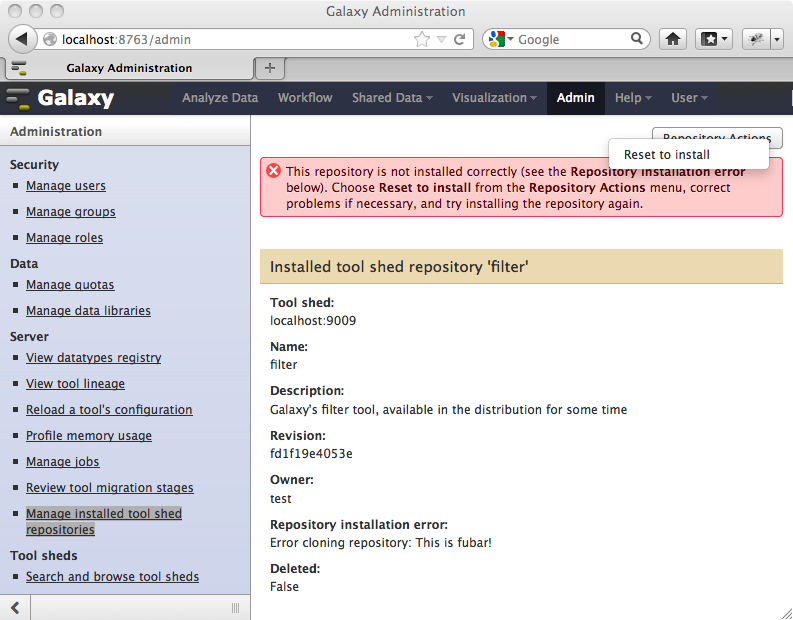
Task: Click the search magnifier in Google box
Action: (637, 38)
